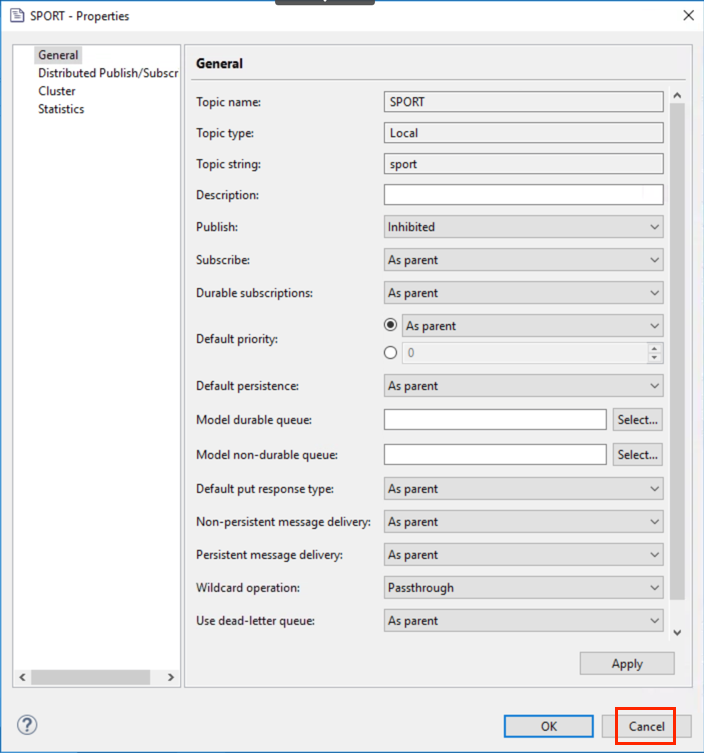Click the left tree horizontal scroll right arrow
Image resolution: width=704 pixels, height=753 pixels.
(171, 677)
